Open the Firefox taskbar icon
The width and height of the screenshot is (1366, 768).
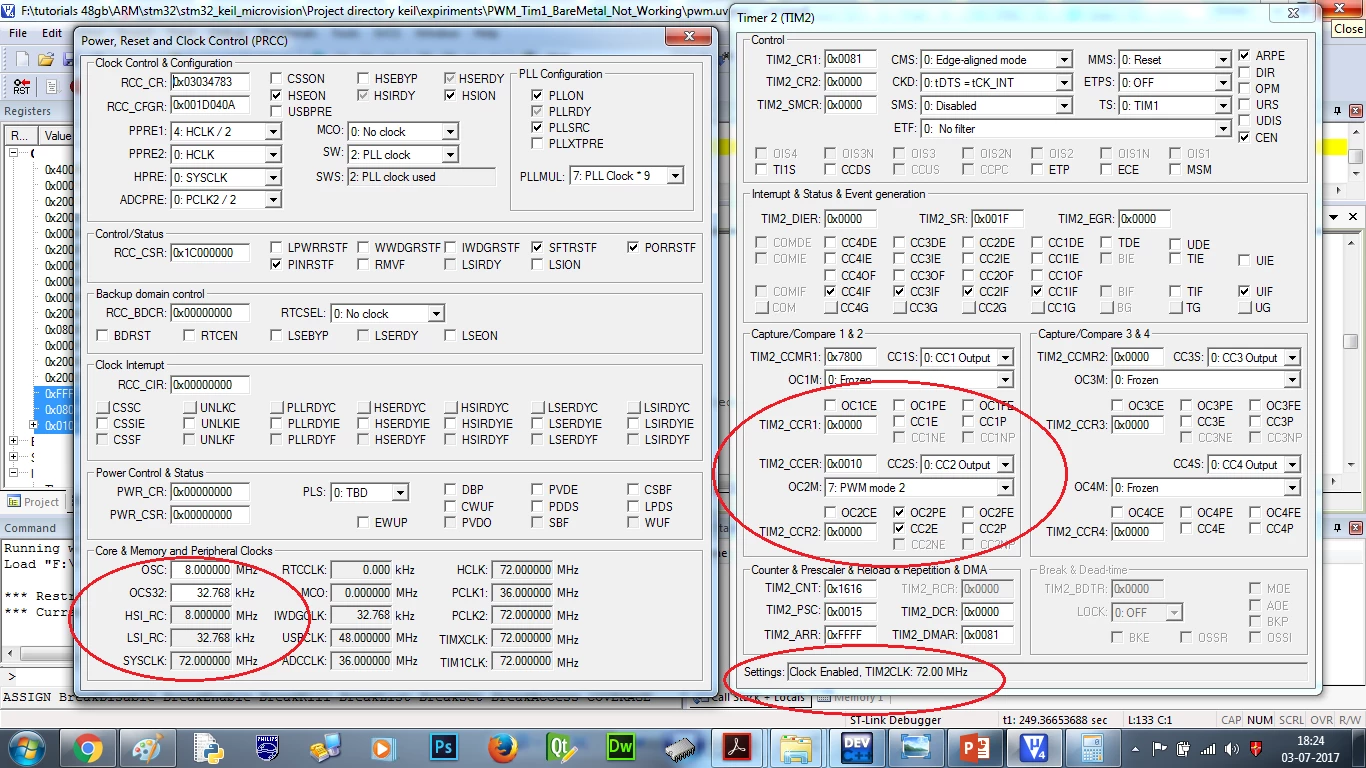click(502, 748)
